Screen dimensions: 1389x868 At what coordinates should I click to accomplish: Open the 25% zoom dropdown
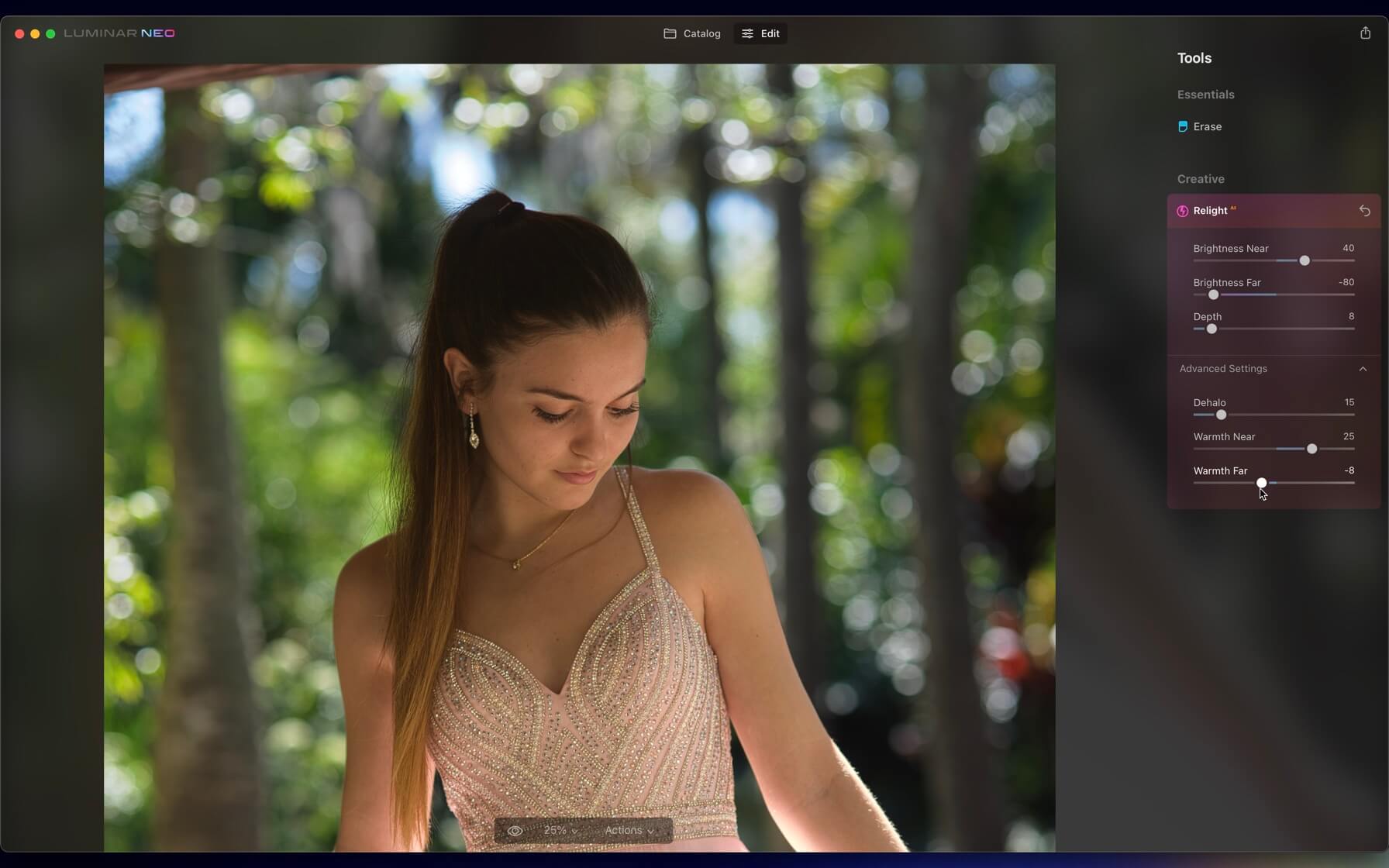[x=560, y=830]
